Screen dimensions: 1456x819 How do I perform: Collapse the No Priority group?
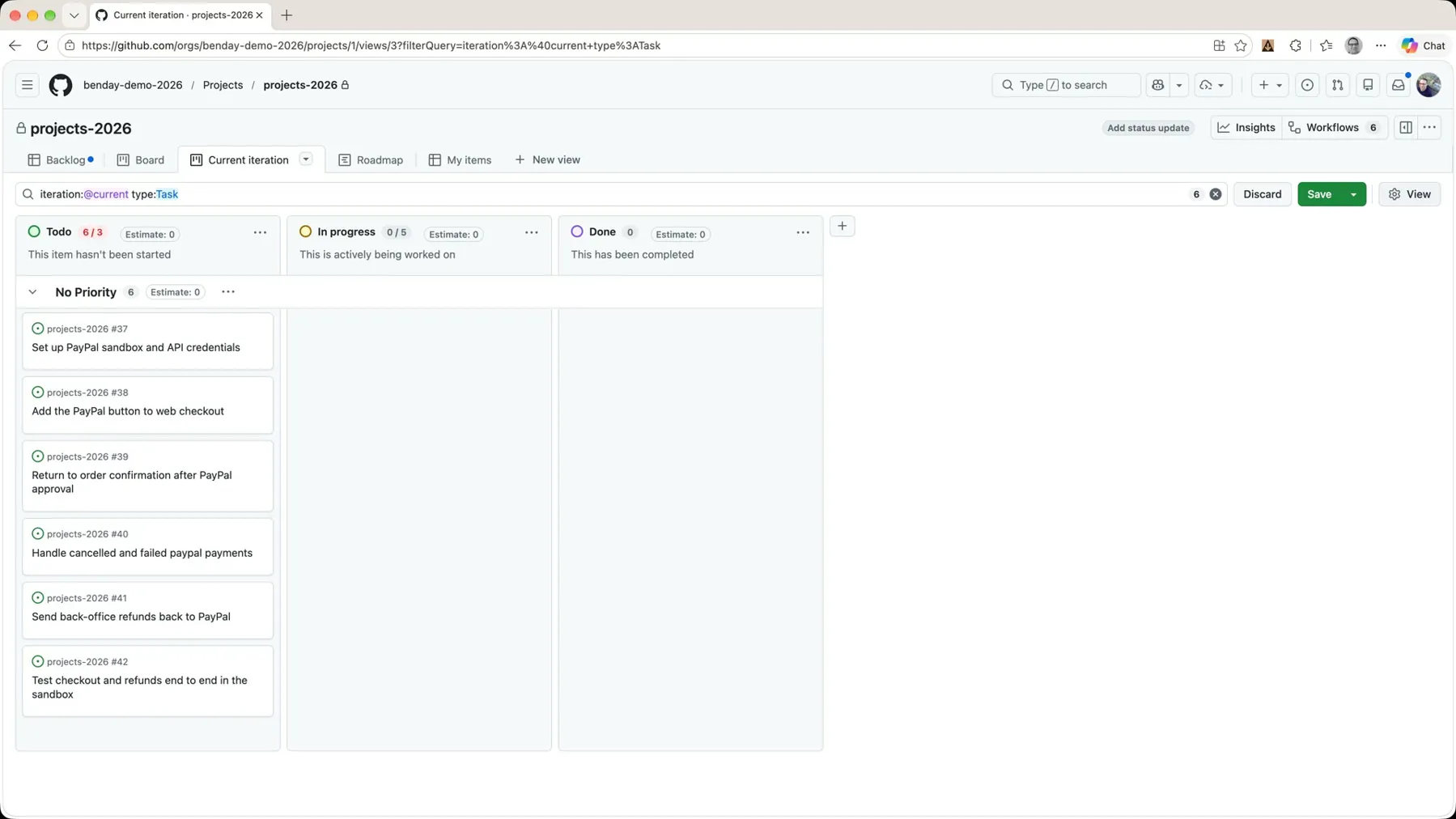click(x=32, y=292)
